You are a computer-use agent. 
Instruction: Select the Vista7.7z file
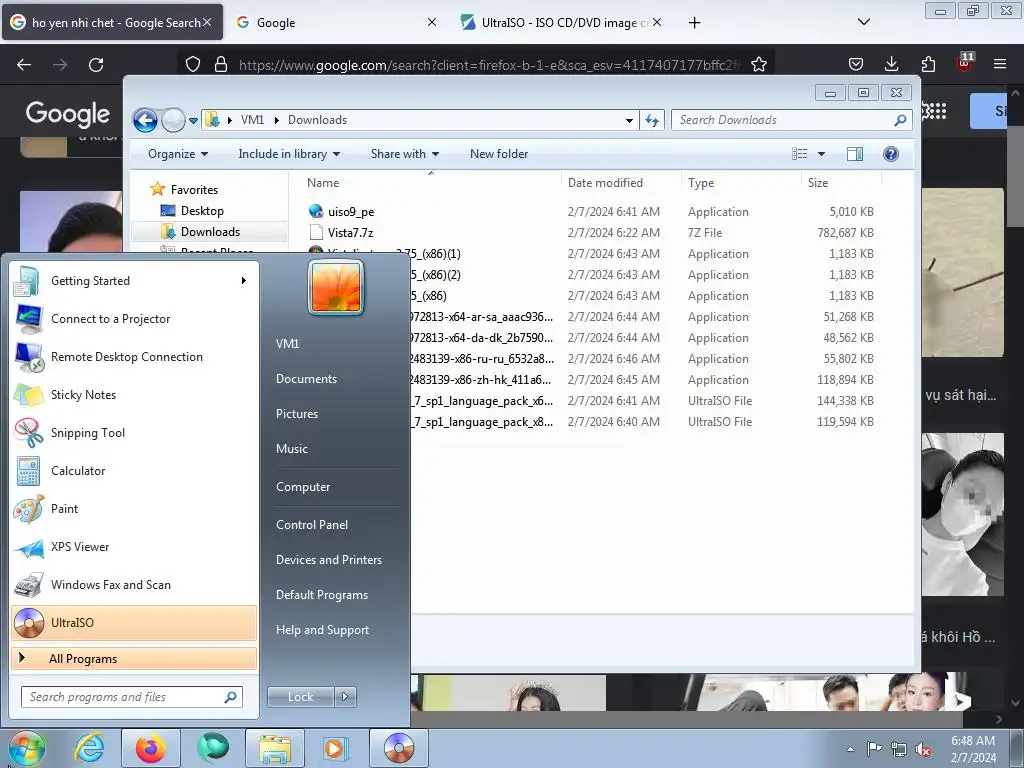tap(350, 232)
